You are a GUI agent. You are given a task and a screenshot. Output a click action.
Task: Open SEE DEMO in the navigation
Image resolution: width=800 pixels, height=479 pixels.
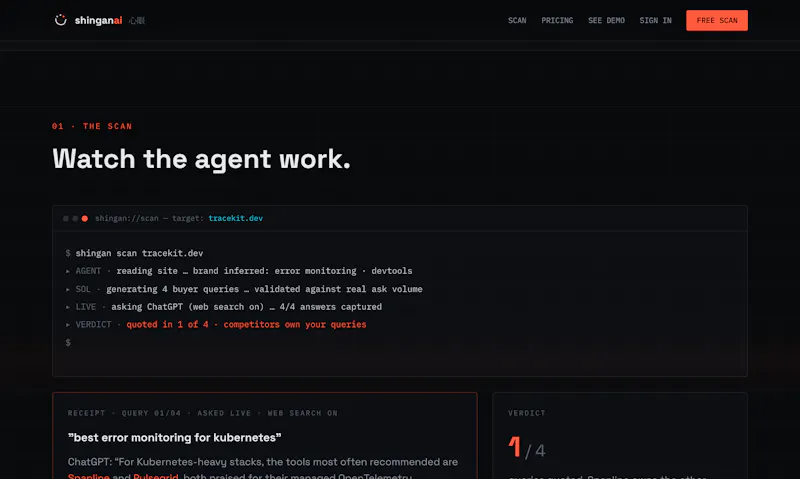(606, 20)
